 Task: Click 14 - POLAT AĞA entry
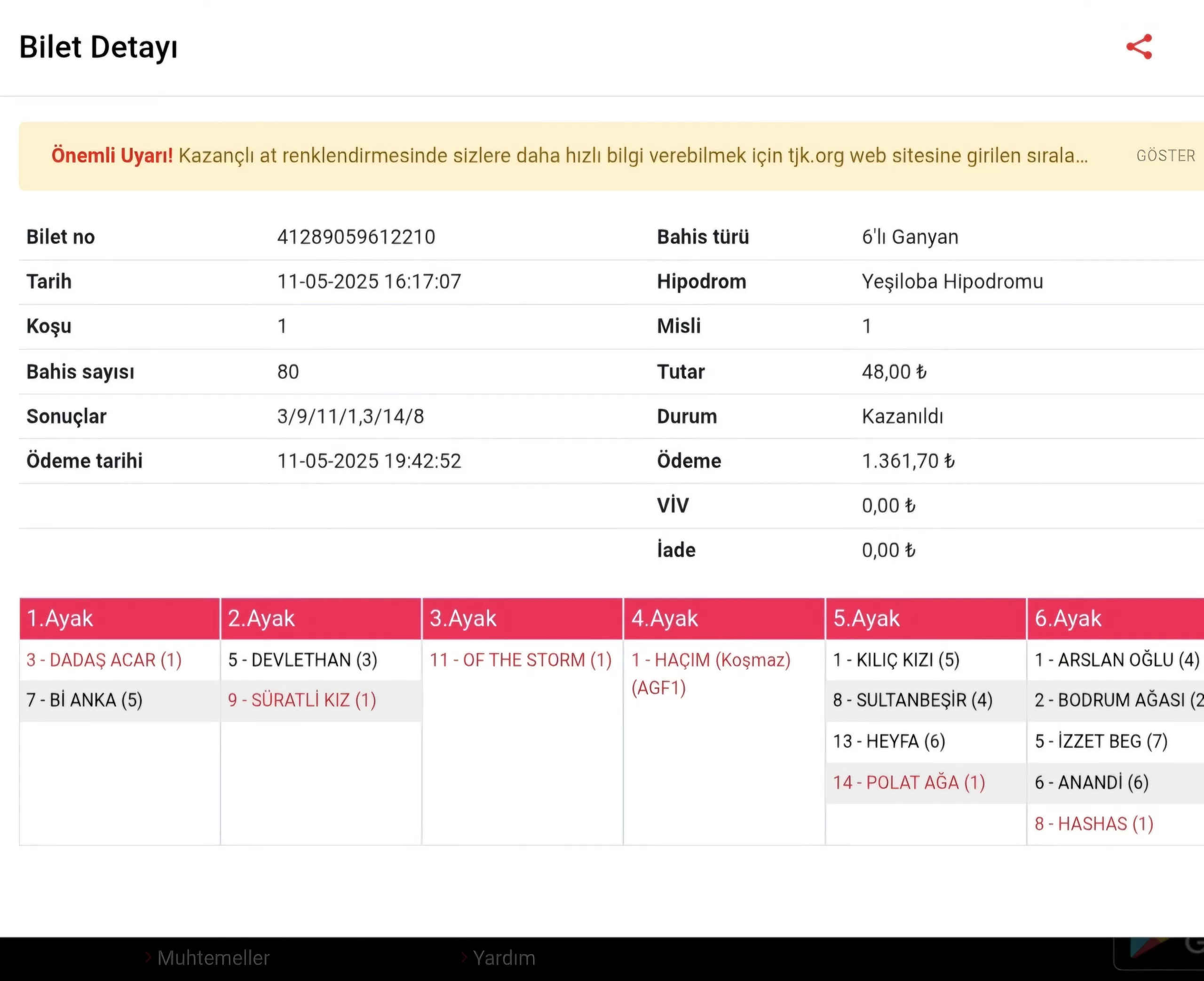(909, 783)
